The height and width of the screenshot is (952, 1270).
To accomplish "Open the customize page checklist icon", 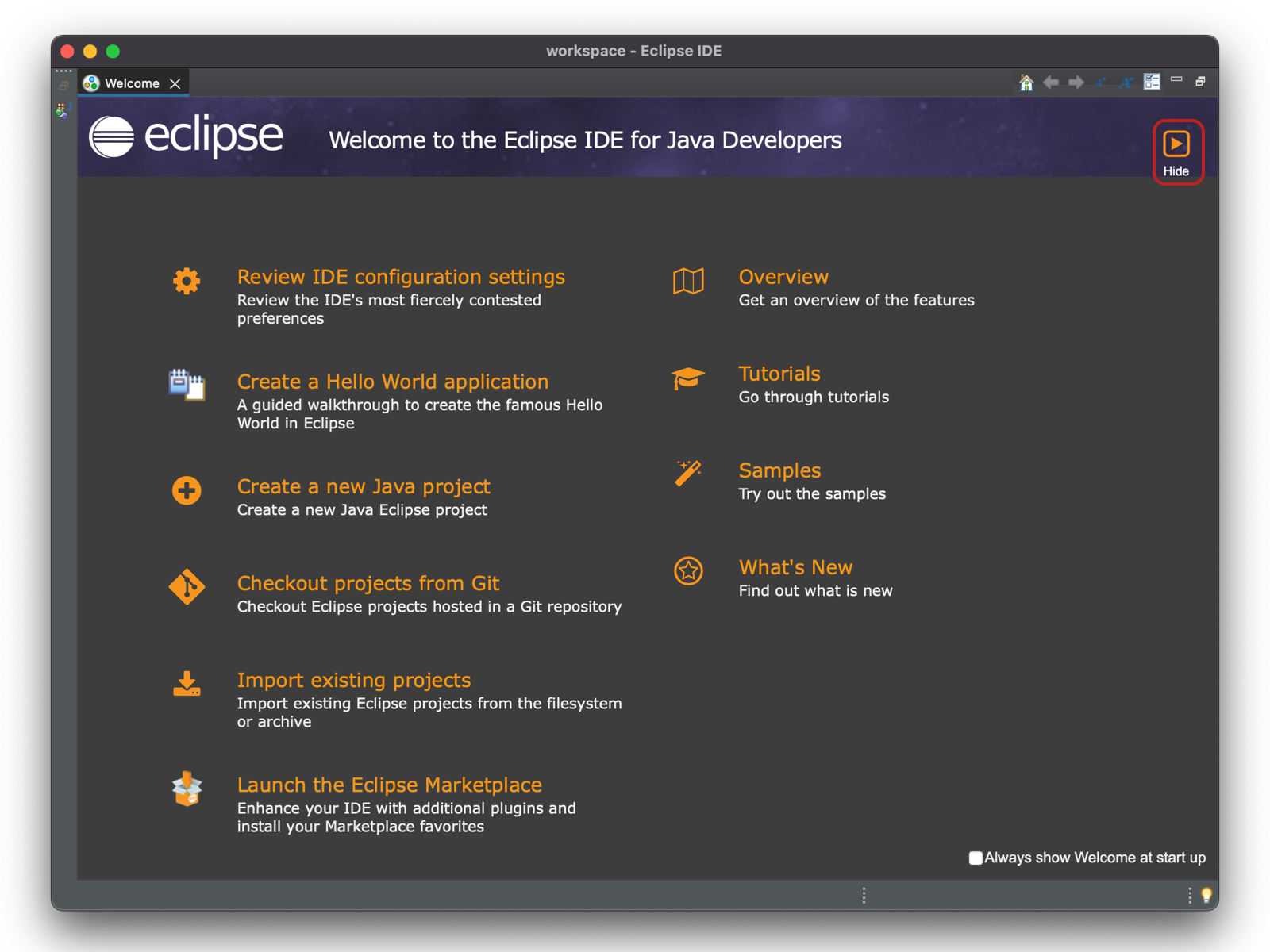I will click(x=1152, y=82).
